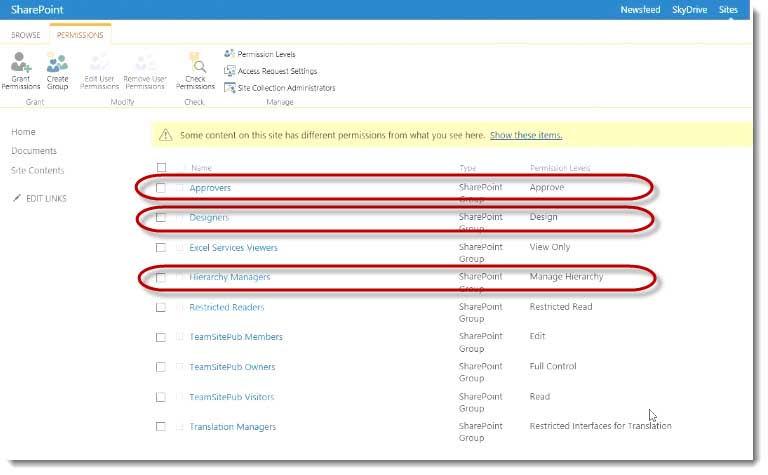Check the TeamSitePub Visitors checkbox
The height and width of the screenshot is (475, 768).
tap(161, 397)
